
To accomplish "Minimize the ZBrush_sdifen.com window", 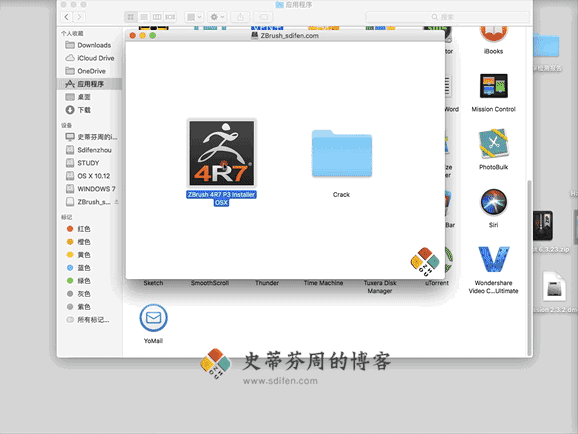I will (x=142, y=35).
